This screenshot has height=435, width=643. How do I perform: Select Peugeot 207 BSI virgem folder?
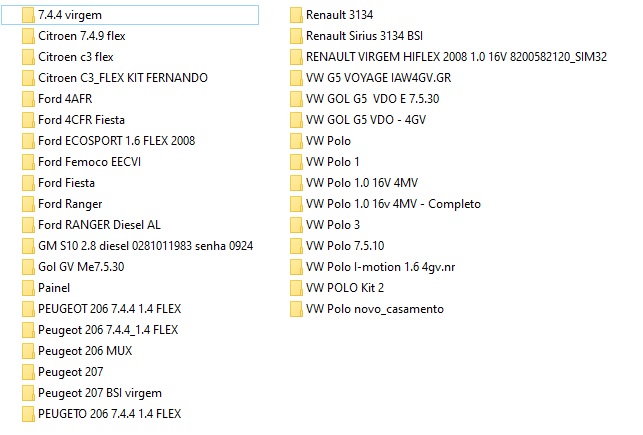99,393
